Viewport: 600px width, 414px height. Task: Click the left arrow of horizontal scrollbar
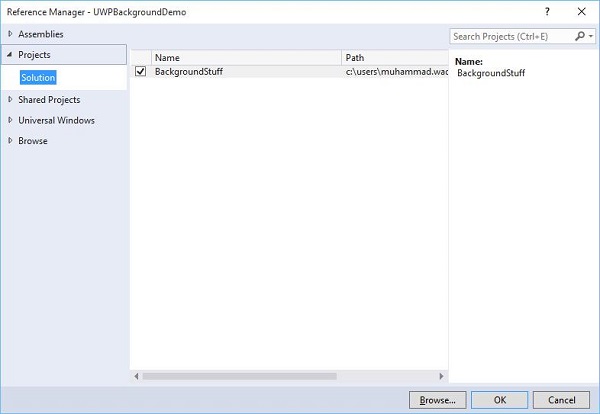(136, 376)
